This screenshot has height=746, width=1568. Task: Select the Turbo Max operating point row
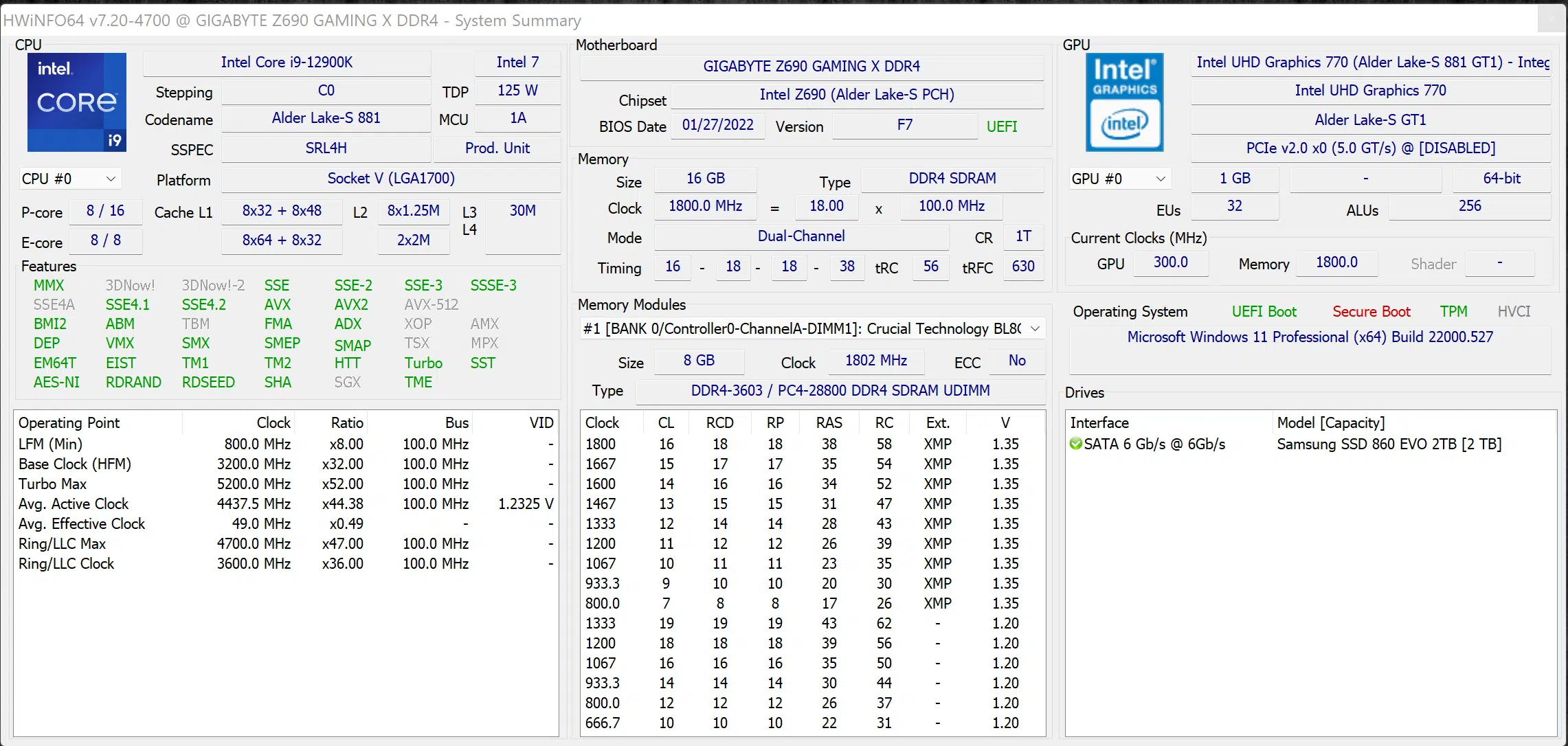(x=52, y=484)
